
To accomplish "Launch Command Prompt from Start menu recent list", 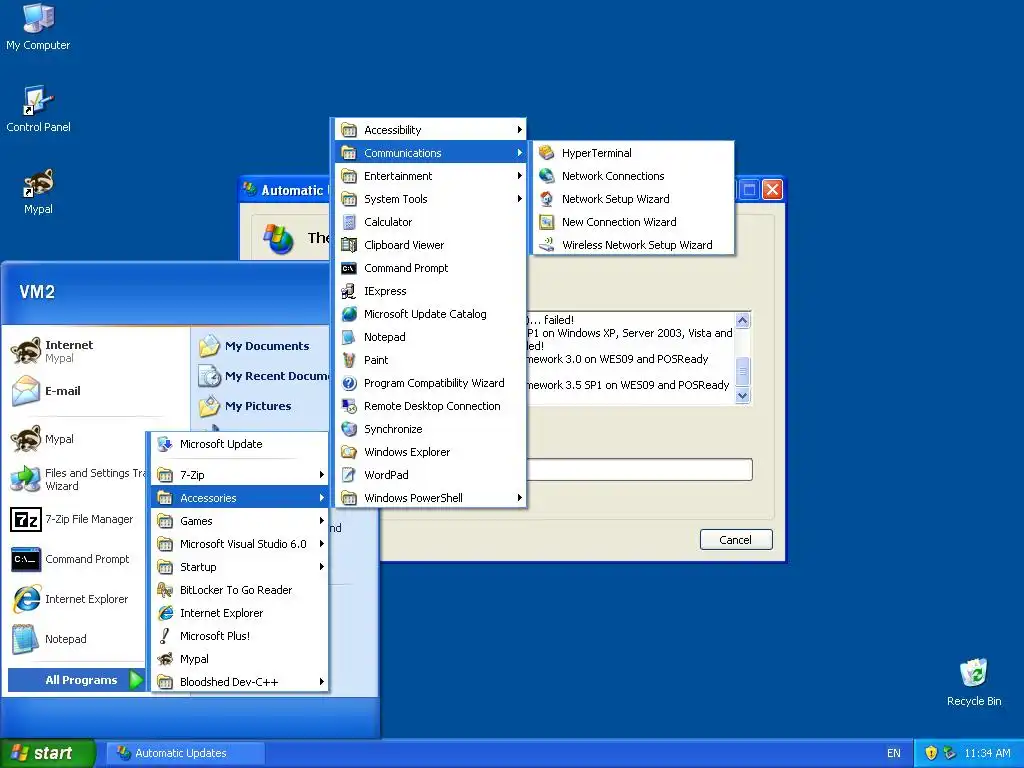I will click(x=77, y=559).
